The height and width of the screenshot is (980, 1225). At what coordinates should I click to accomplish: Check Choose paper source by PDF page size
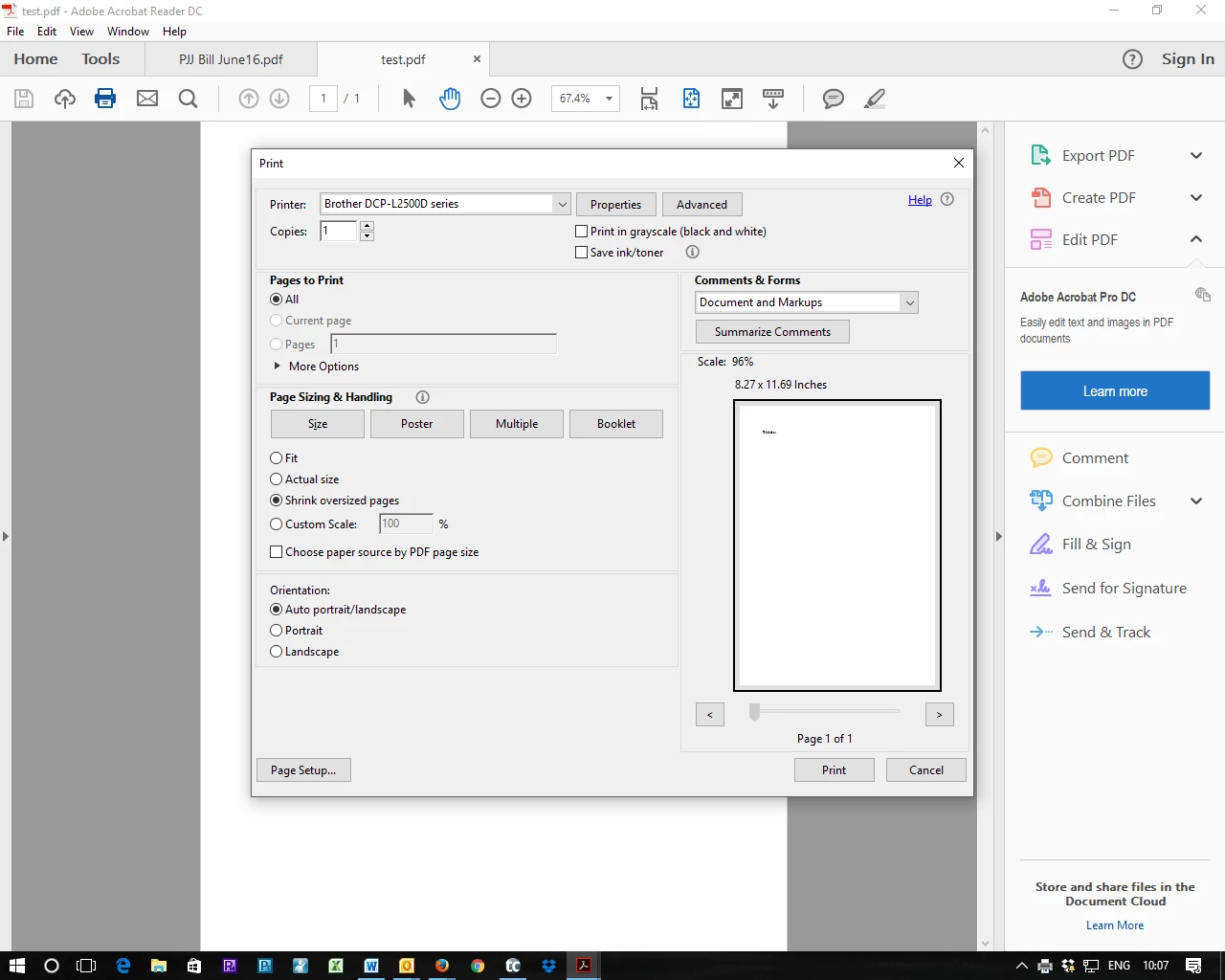(x=277, y=552)
